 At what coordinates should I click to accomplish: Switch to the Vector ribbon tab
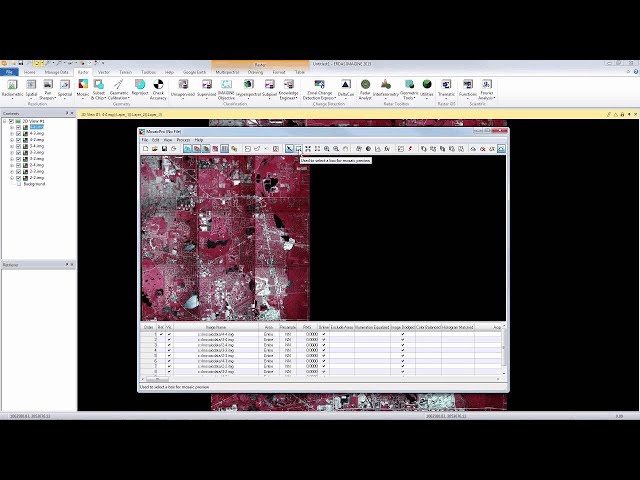104,72
